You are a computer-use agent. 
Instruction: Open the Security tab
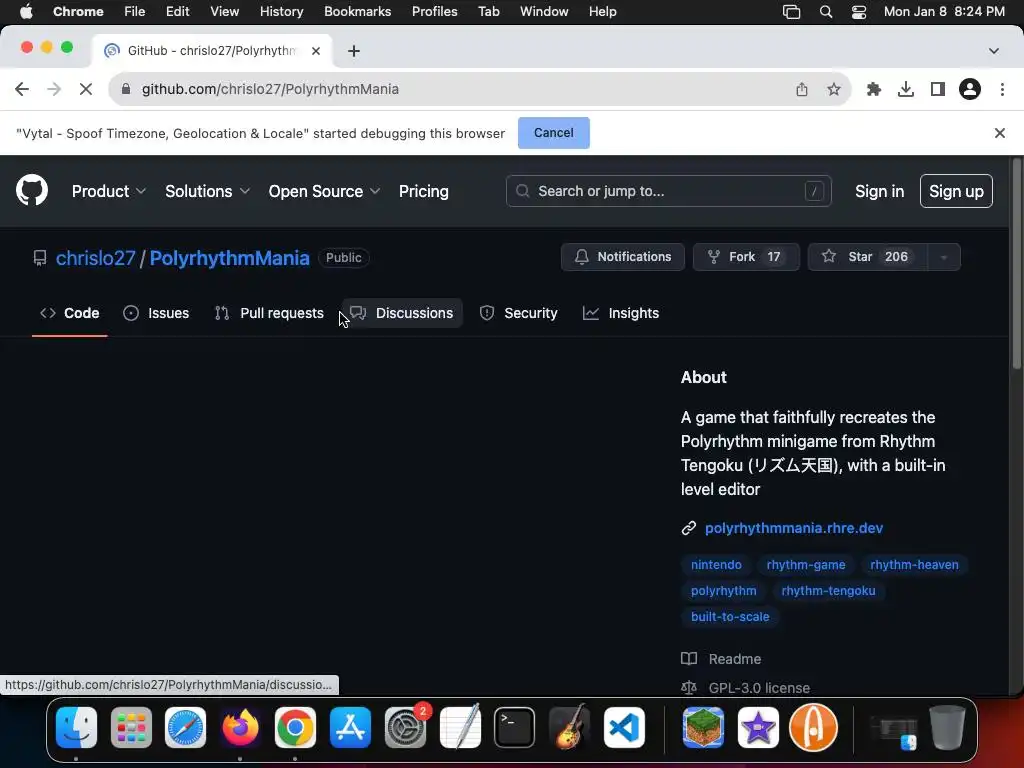pyautogui.click(x=519, y=313)
